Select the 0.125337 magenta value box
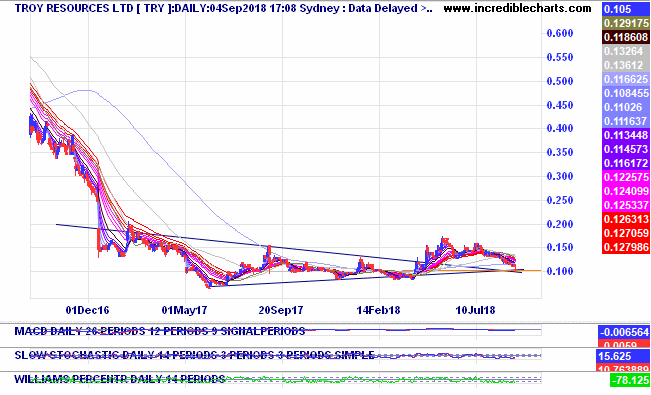 (626, 205)
